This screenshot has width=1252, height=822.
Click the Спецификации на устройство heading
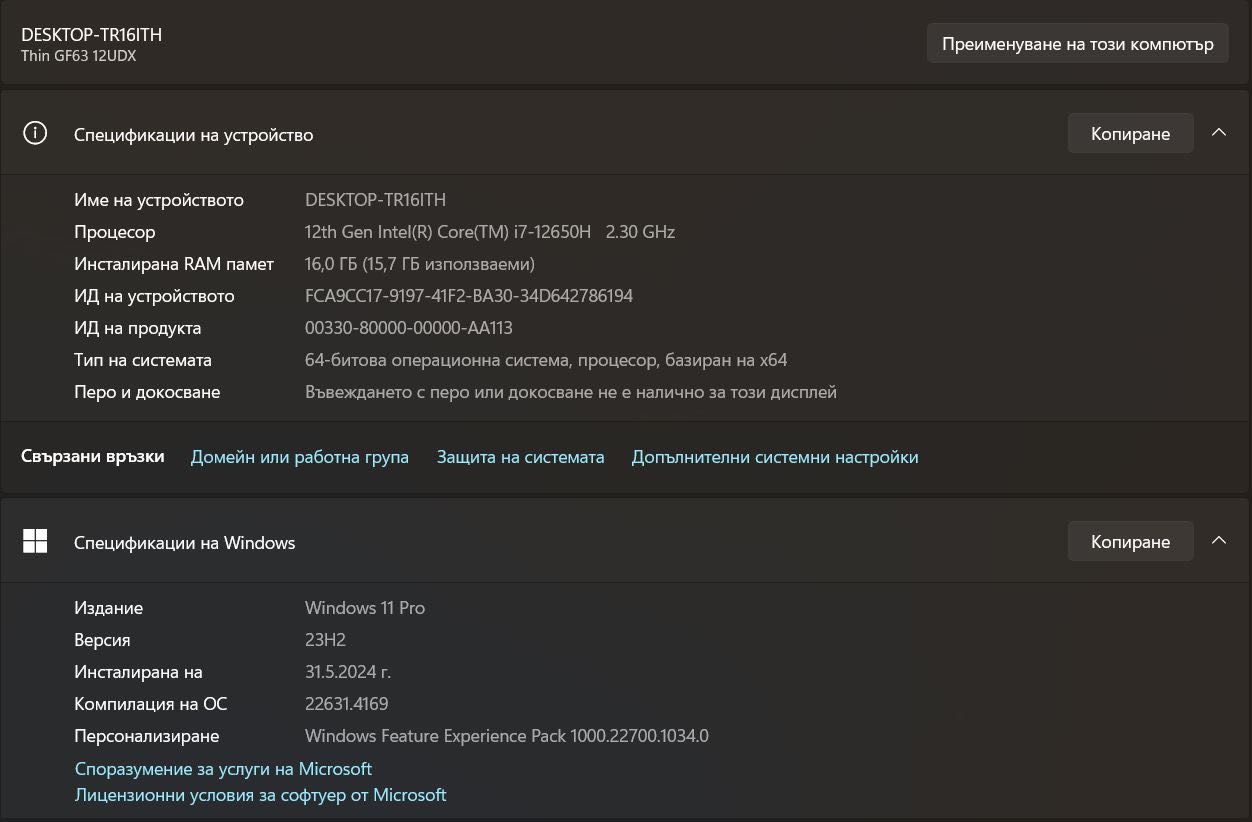(x=193, y=134)
